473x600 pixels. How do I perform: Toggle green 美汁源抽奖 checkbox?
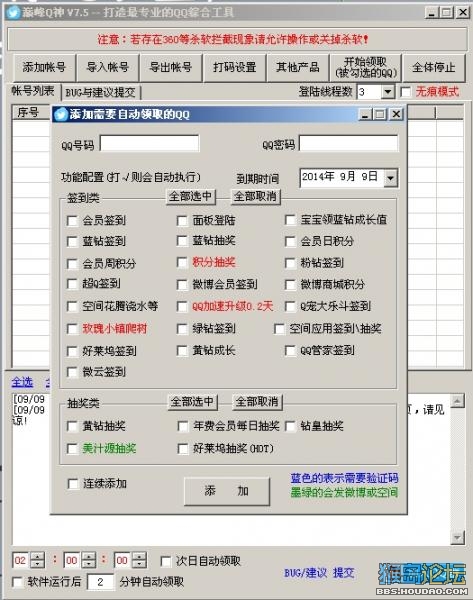(x=72, y=448)
